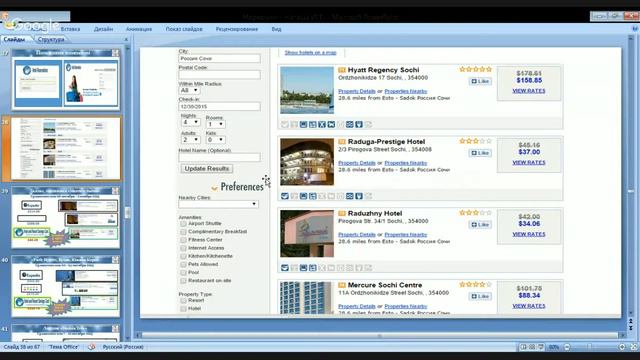The width and height of the screenshot is (640, 360).
Task: Open PowerPoint help question icon
Action: [635, 29]
